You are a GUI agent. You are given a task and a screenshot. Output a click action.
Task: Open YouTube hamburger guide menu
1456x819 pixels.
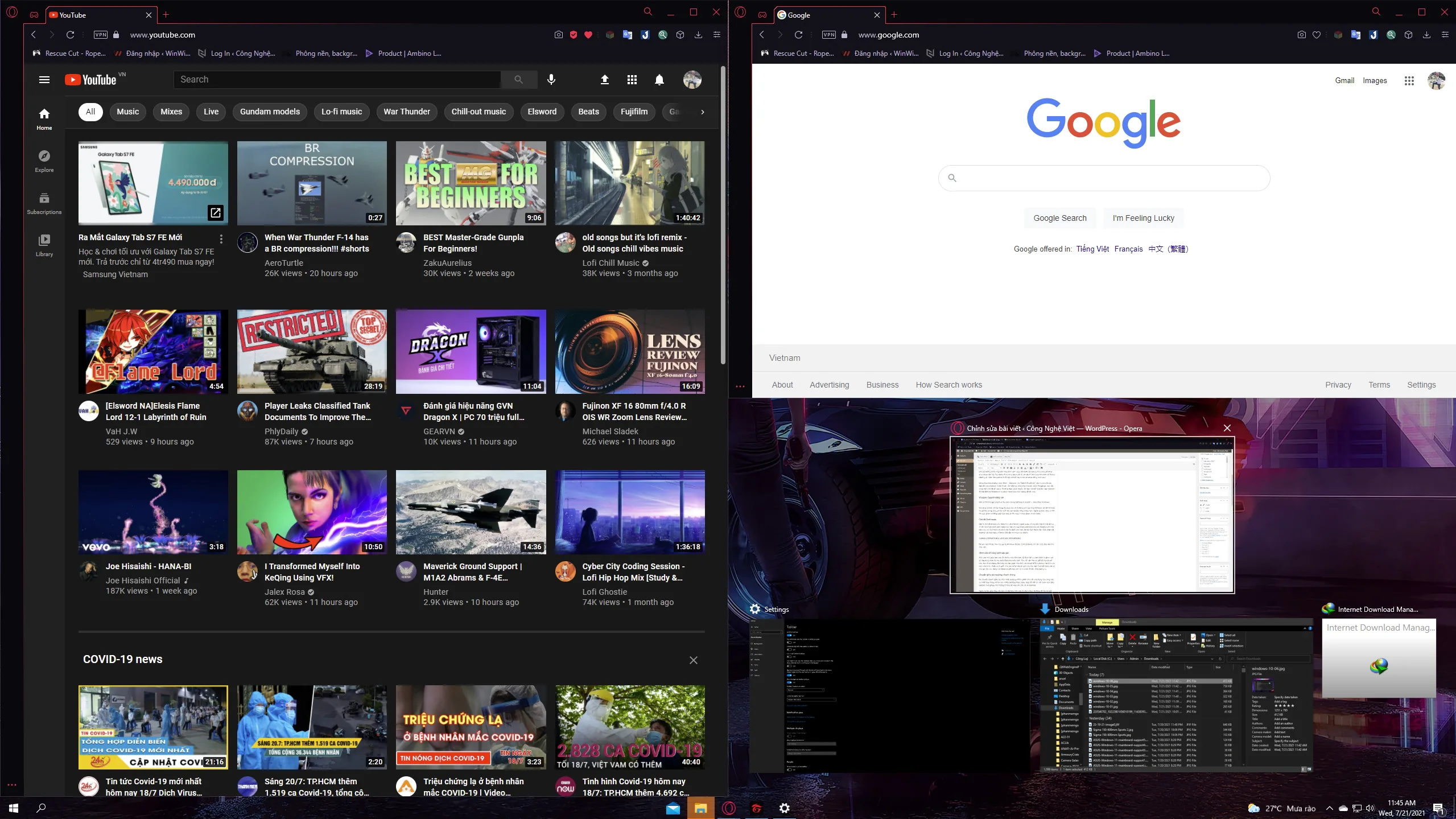click(44, 80)
